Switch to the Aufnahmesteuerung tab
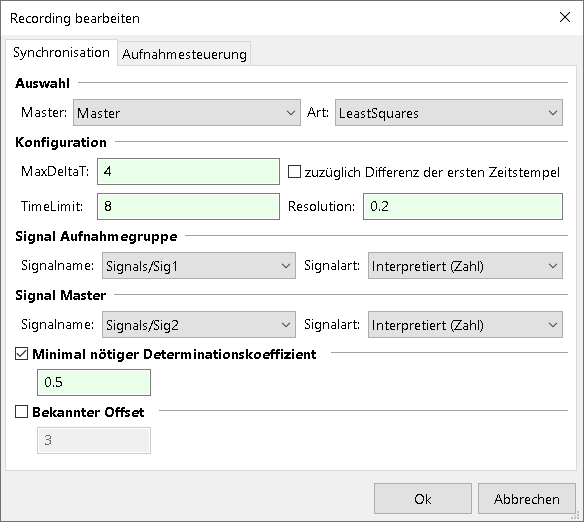 pyautogui.click(x=184, y=54)
